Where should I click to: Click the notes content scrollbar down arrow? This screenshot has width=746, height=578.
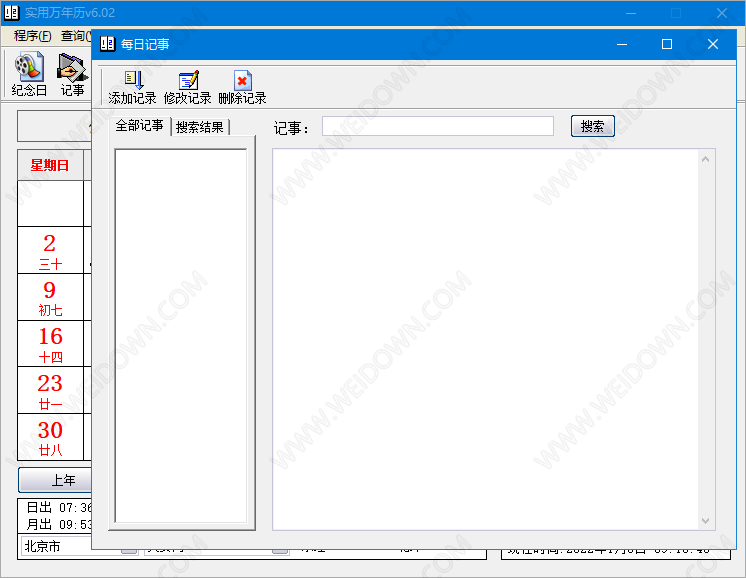(x=707, y=521)
